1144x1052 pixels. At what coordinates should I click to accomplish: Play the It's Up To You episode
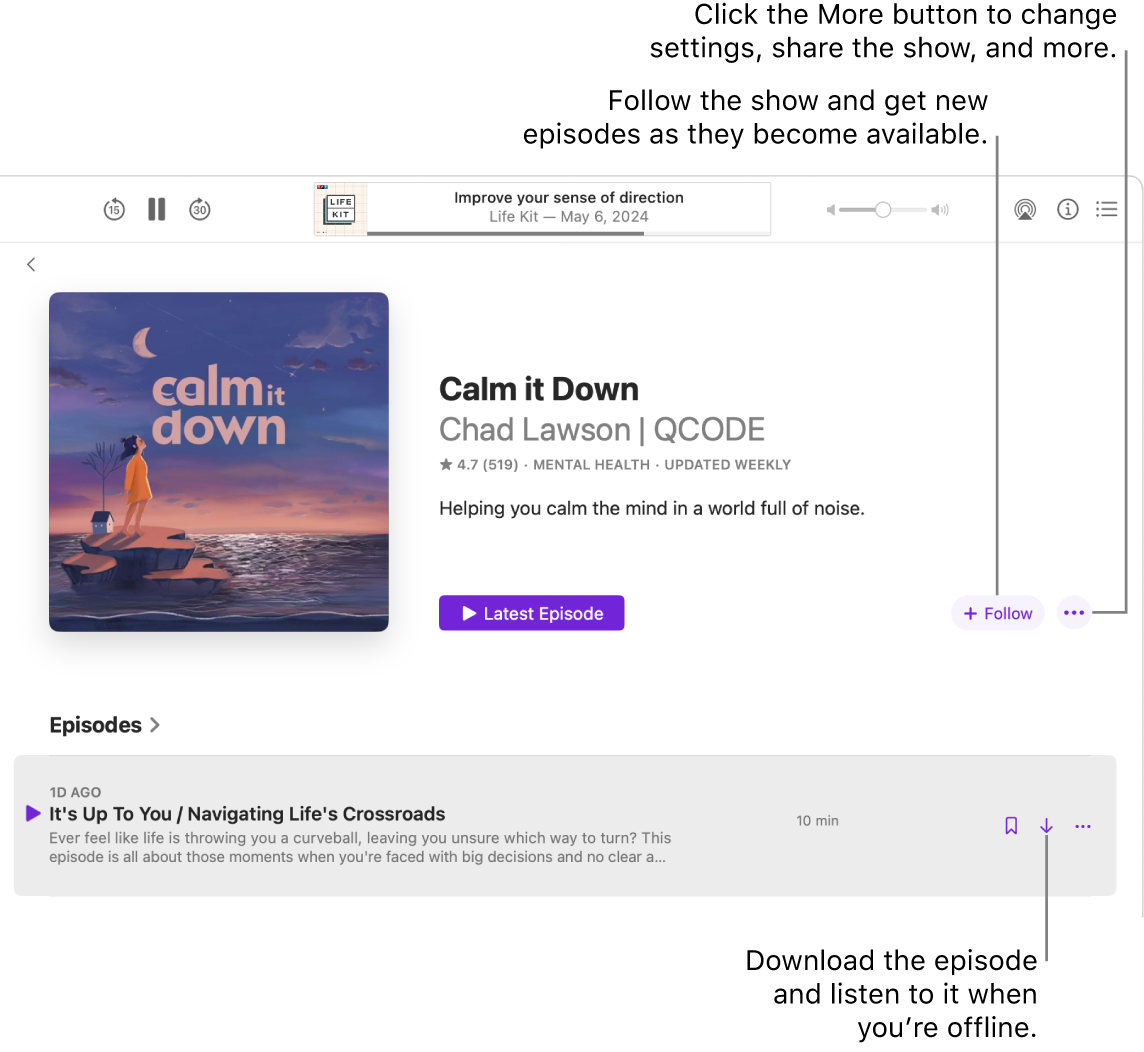point(33,813)
